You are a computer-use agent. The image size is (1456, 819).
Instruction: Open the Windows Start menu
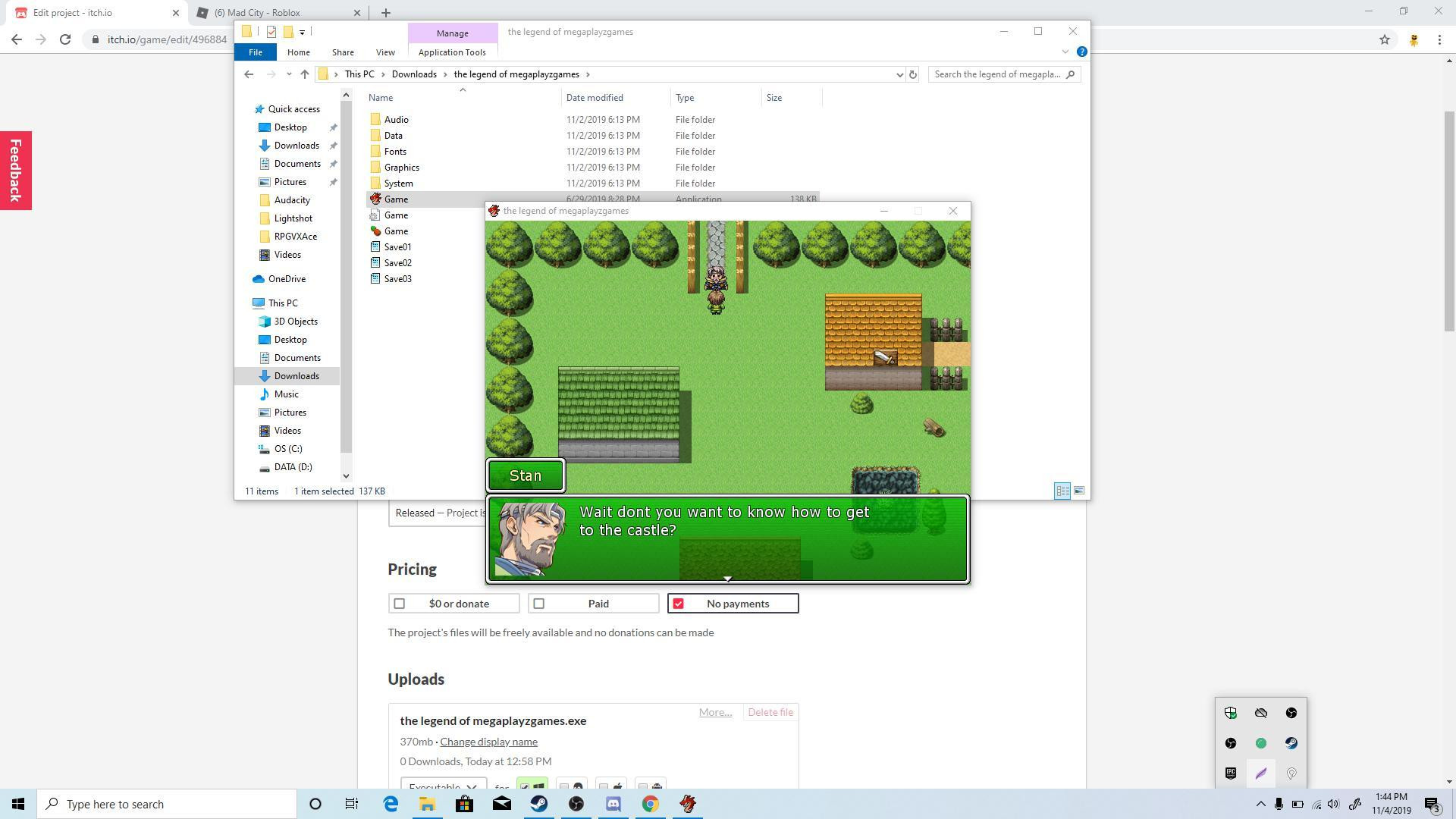tap(18, 804)
